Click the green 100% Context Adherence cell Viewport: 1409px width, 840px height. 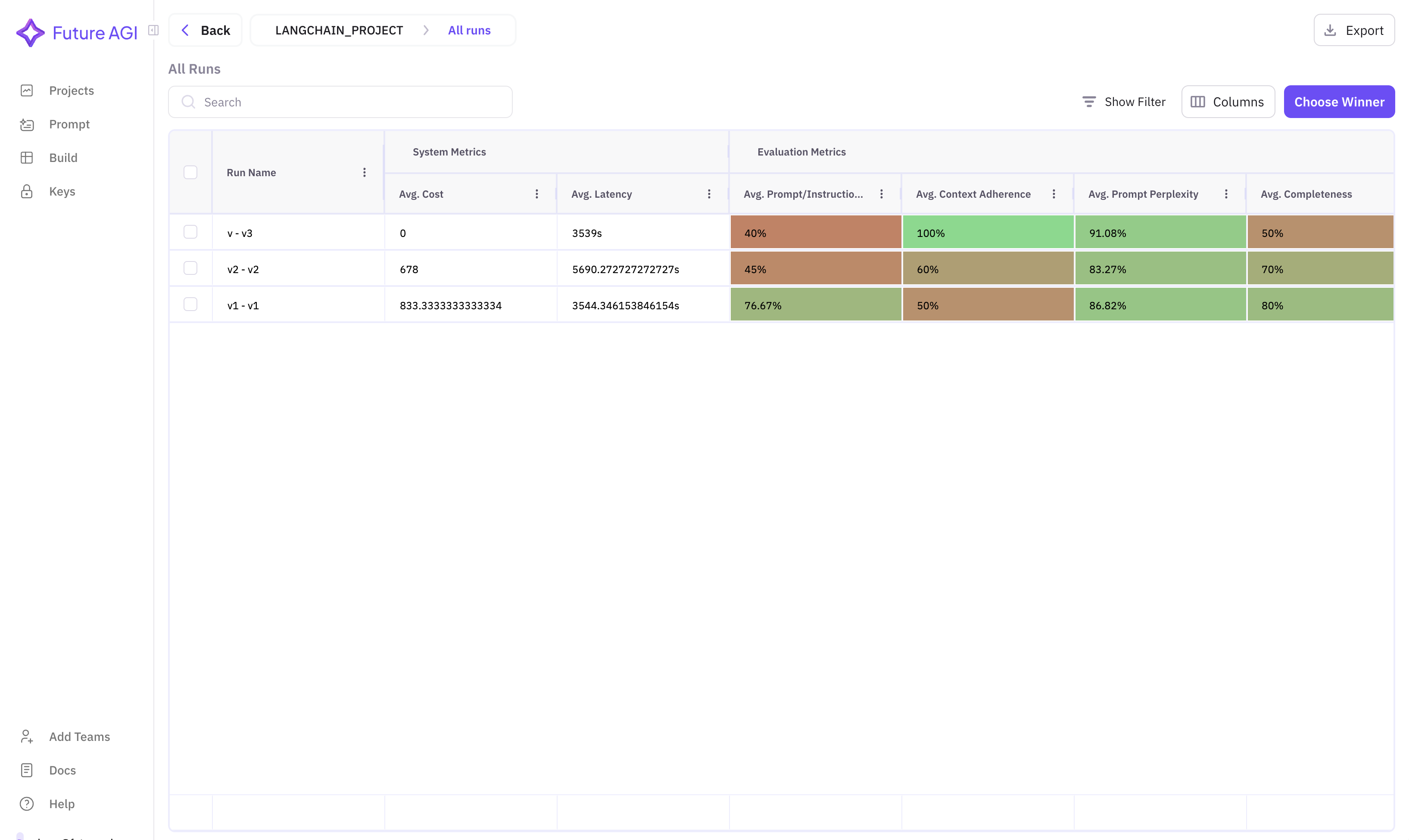click(x=987, y=232)
